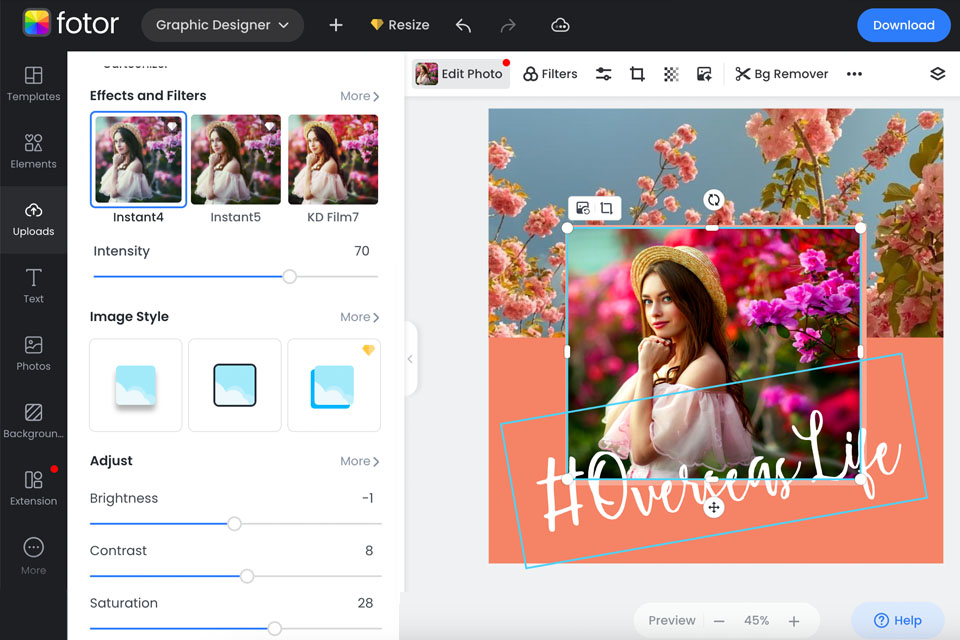This screenshot has height=640, width=960.
Task: Open the Layers panel icon
Action: [937, 74]
